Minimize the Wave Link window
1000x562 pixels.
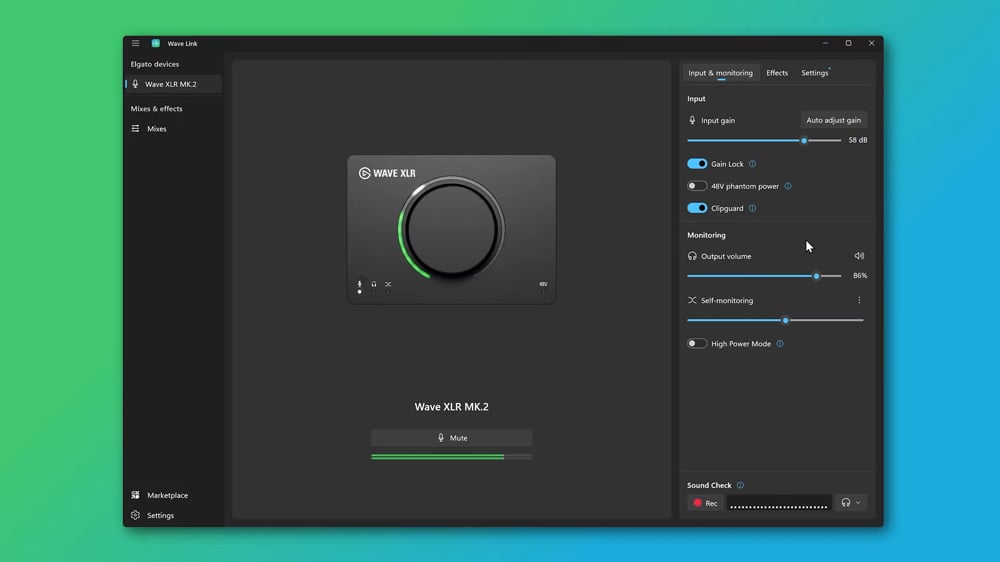825,43
